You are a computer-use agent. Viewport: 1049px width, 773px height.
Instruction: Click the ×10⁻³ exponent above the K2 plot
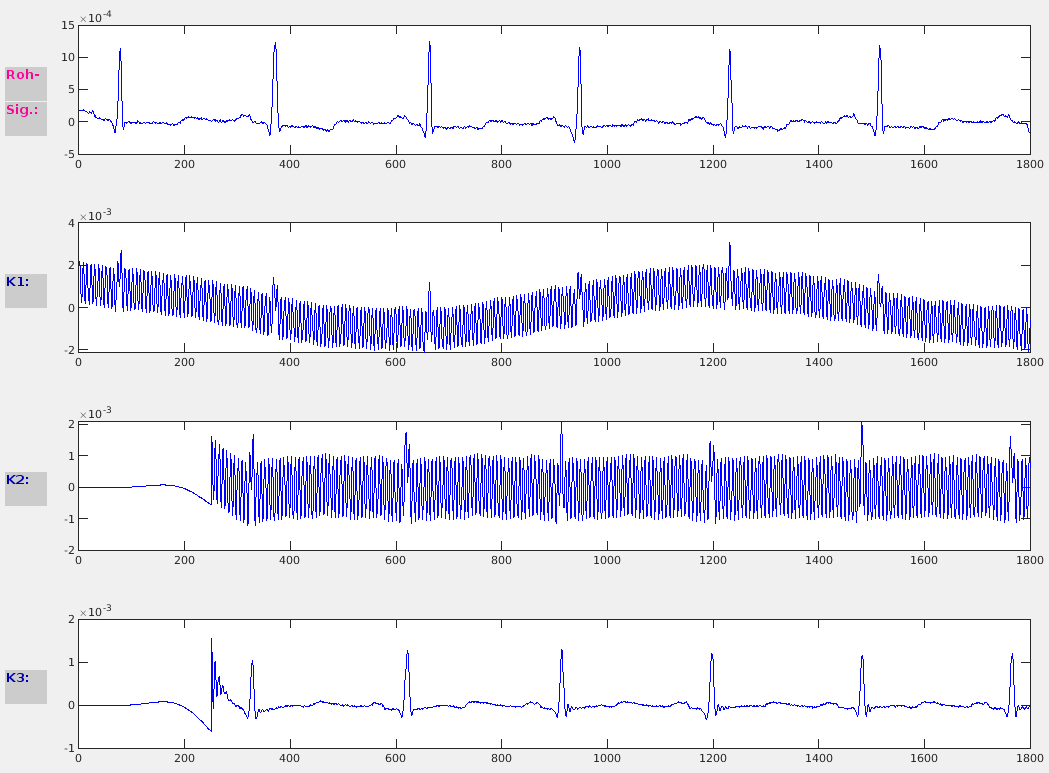(99, 413)
